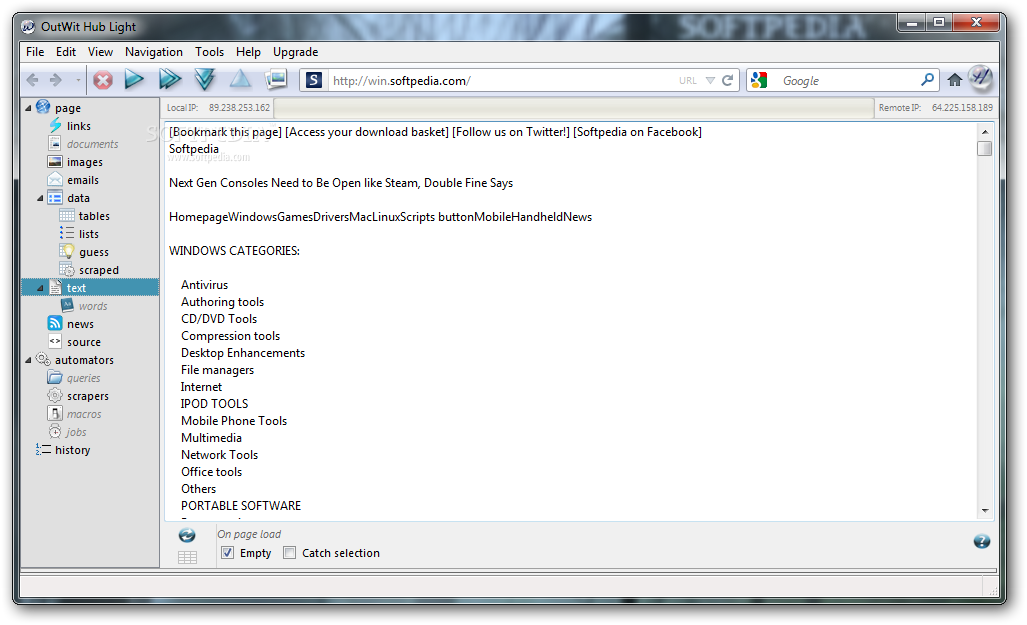Open the View menu

pos(100,52)
